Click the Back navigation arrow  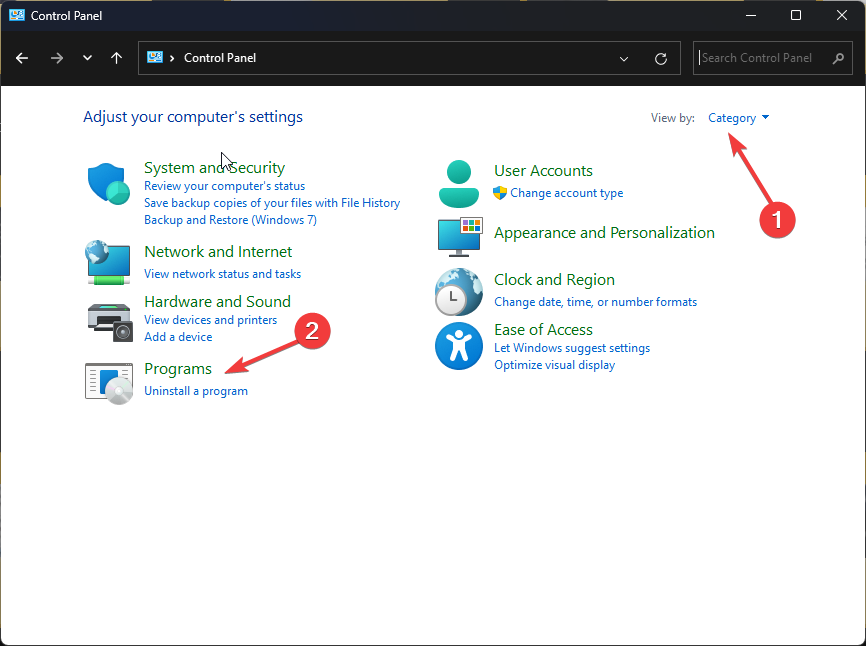coord(22,58)
